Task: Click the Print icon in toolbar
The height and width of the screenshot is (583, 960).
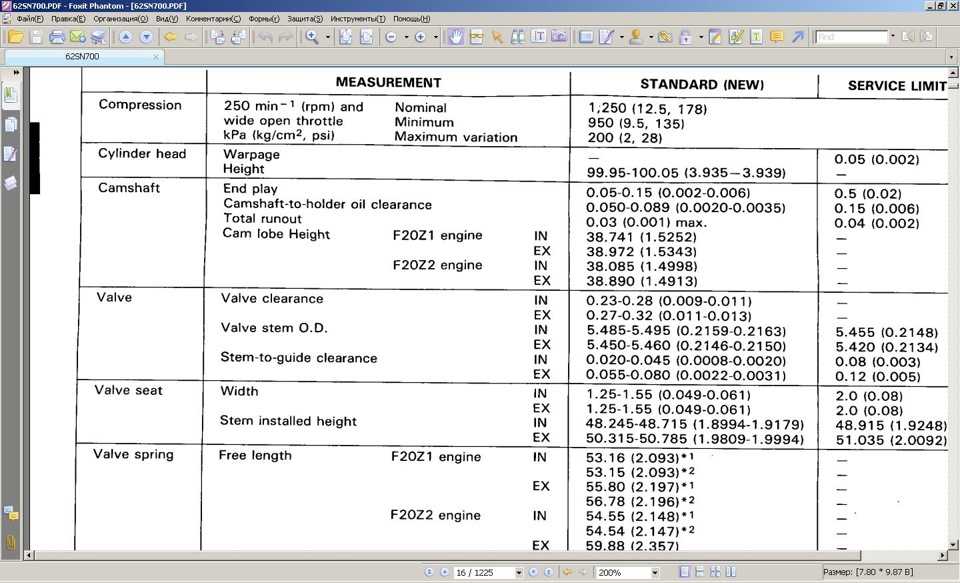Action: [57, 37]
